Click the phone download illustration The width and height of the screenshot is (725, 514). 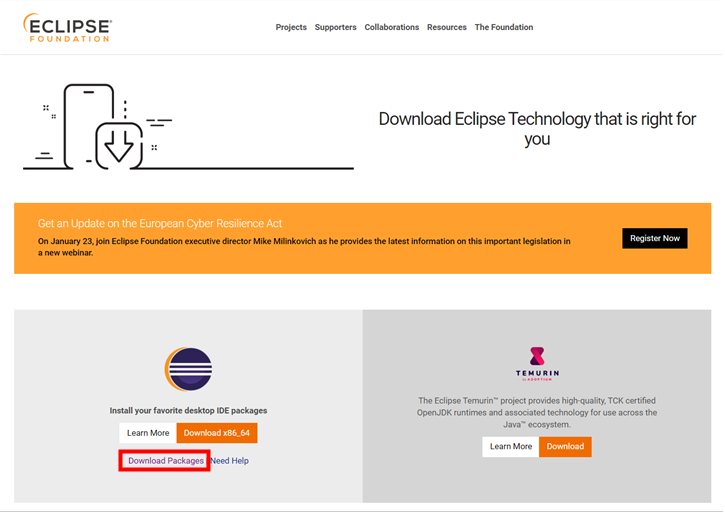[x=188, y=127]
